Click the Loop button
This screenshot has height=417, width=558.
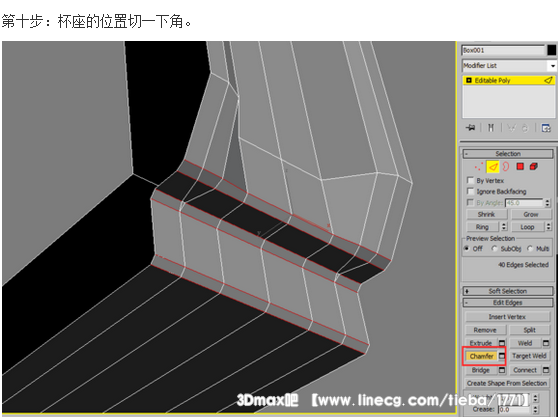click(x=527, y=227)
